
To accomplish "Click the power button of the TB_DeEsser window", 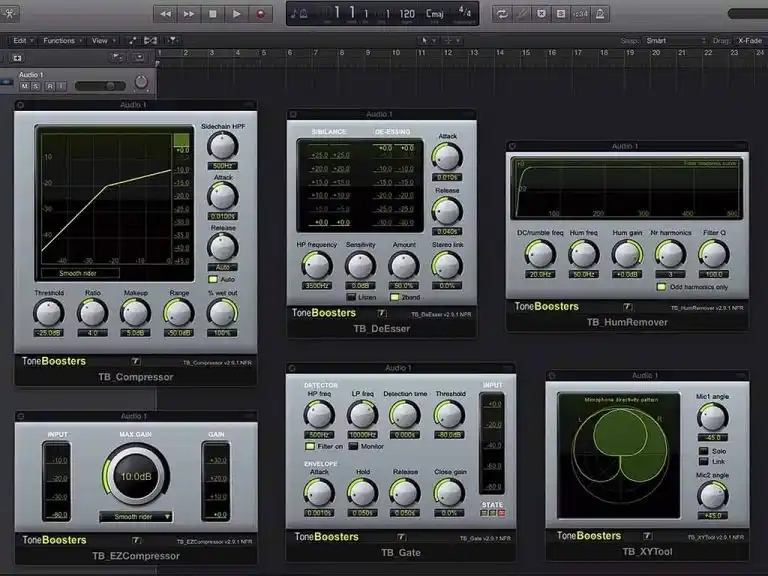I will pos(293,114).
